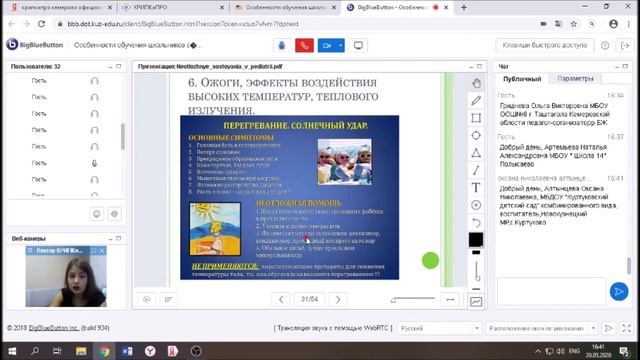The image size is (640, 360).
Task: Switch to the first Yandex search tab
Action: click(60, 7)
